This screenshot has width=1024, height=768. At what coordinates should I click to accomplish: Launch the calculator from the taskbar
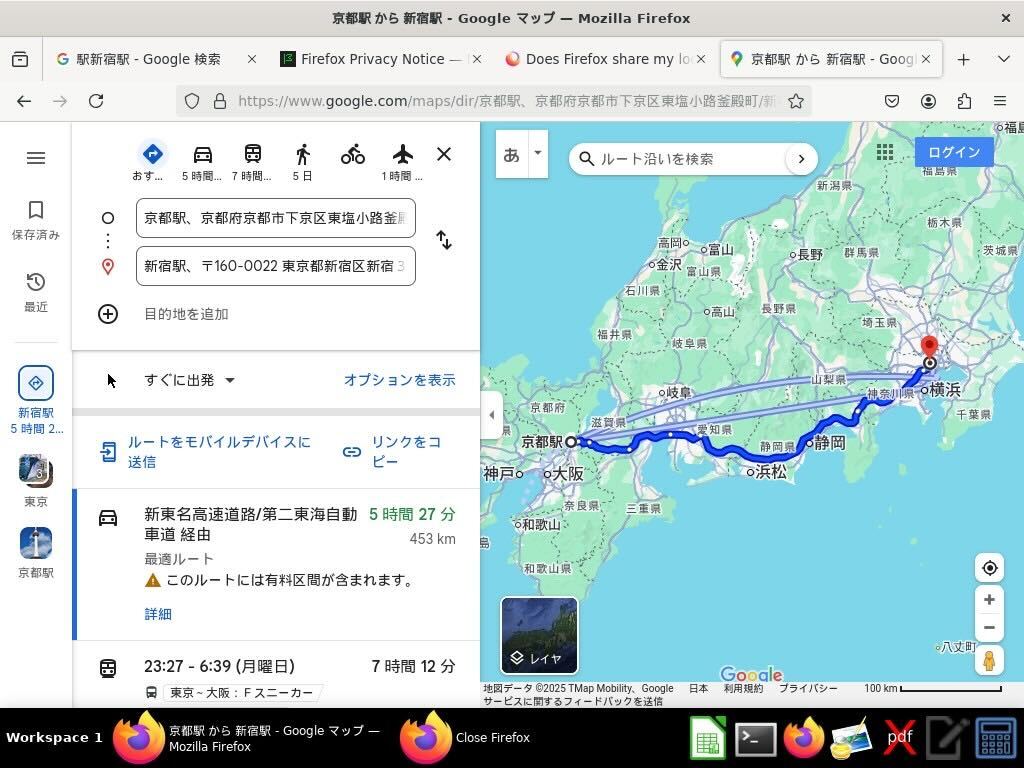(x=996, y=739)
